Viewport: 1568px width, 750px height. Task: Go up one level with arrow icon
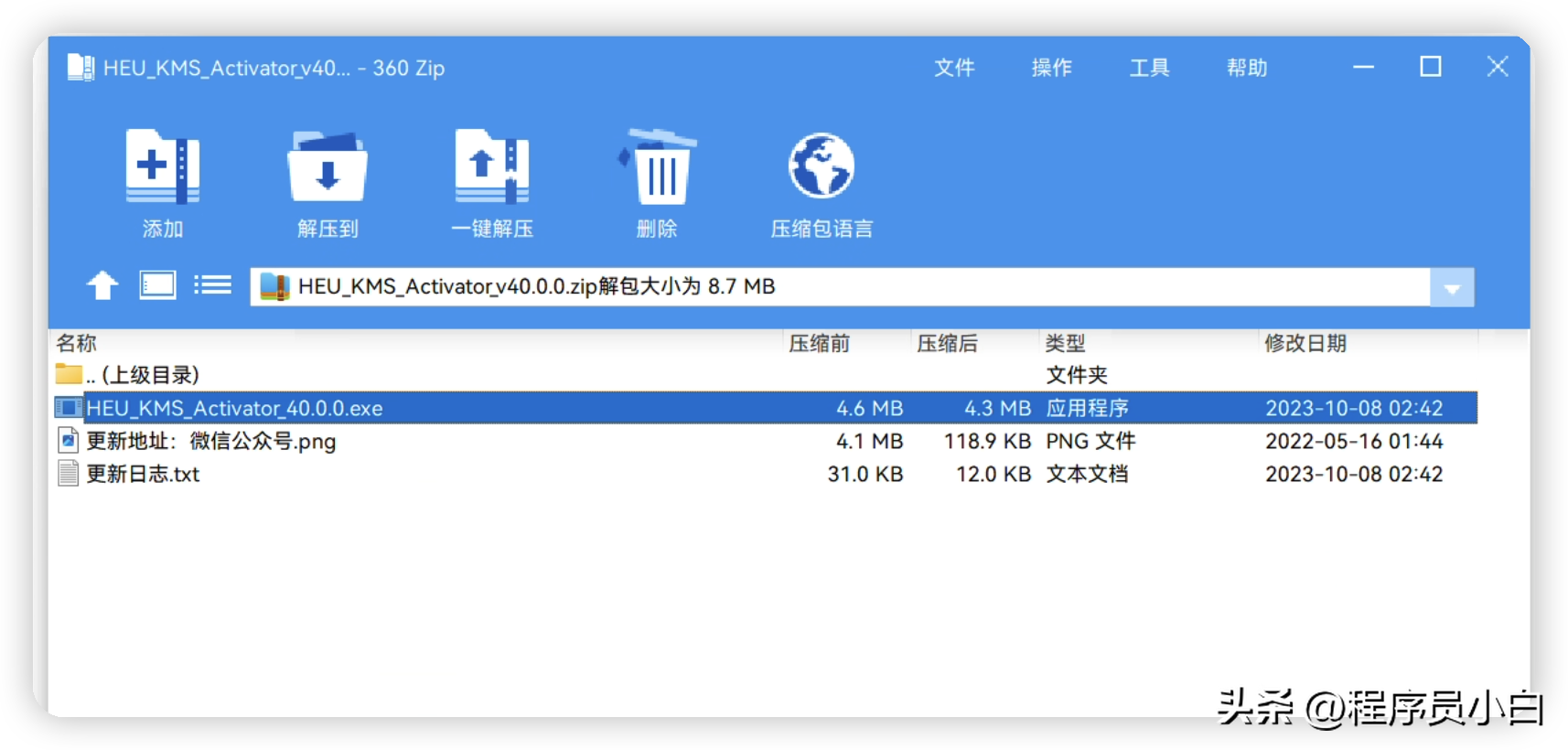102,285
